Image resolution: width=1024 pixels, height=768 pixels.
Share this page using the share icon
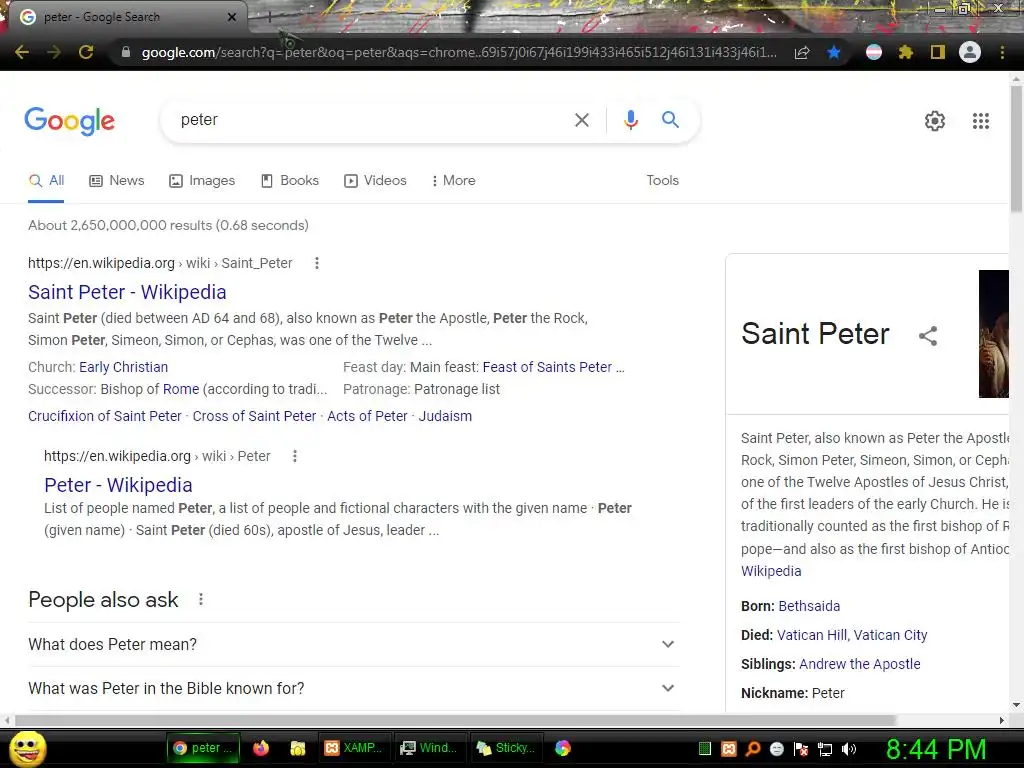click(x=802, y=52)
